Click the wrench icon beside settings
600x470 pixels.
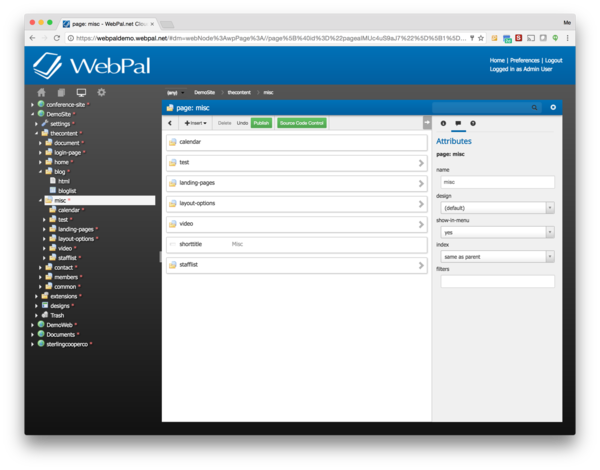pyautogui.click(x=45, y=123)
